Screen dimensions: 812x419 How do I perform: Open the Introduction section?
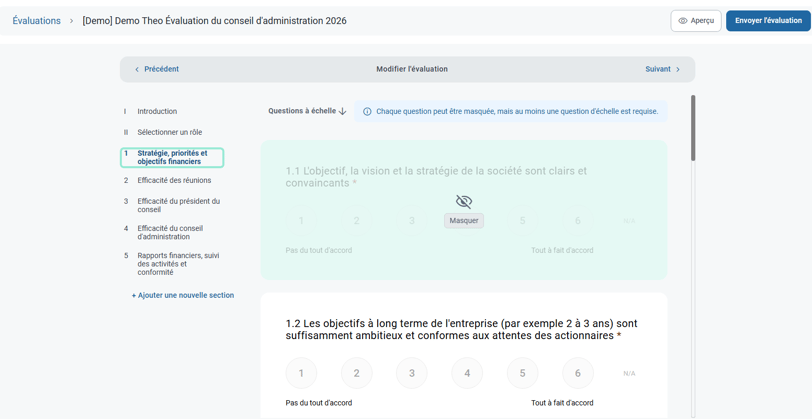pyautogui.click(x=157, y=112)
